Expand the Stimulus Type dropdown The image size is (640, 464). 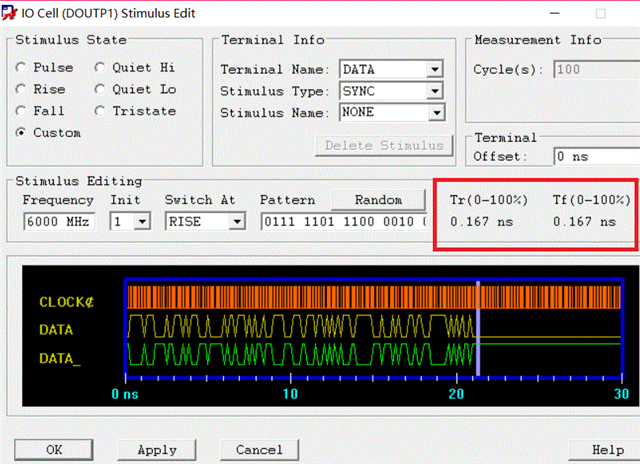434,91
